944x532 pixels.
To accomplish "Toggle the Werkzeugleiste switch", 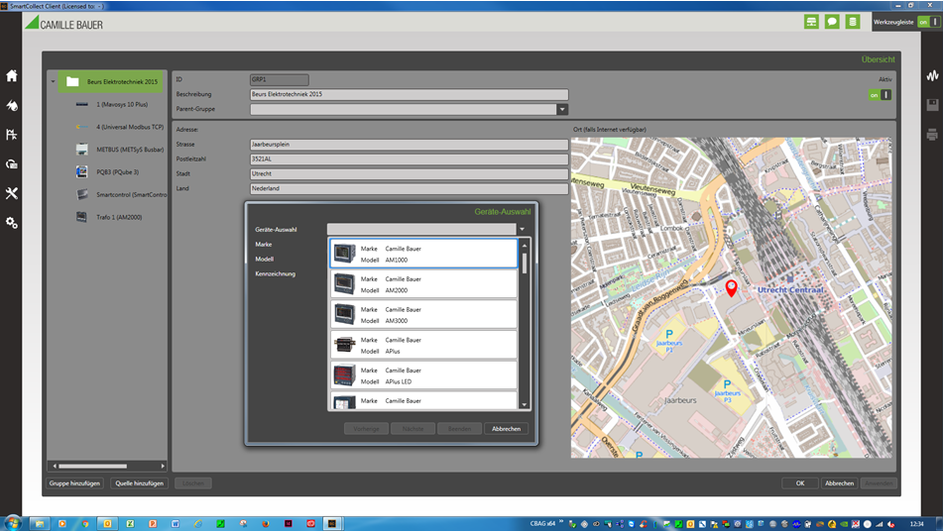I will point(928,22).
